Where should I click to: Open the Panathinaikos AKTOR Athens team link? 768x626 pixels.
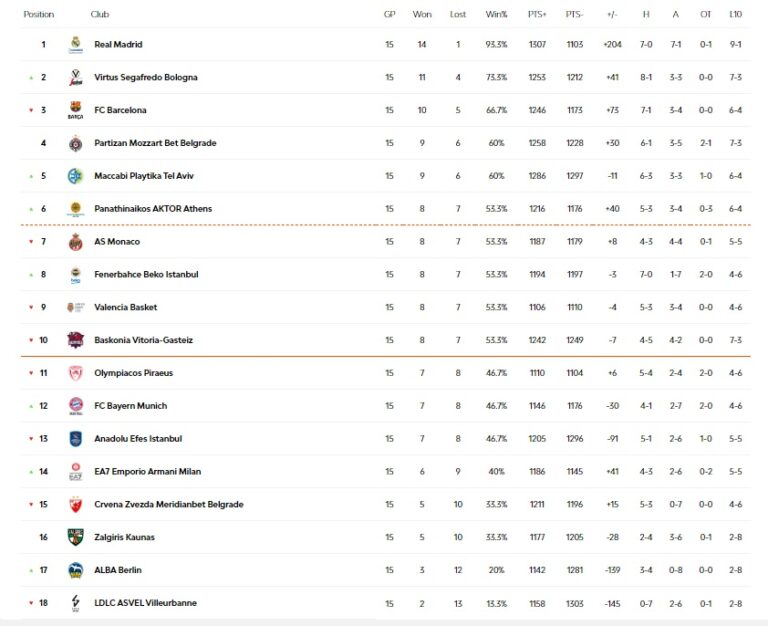[152, 209]
